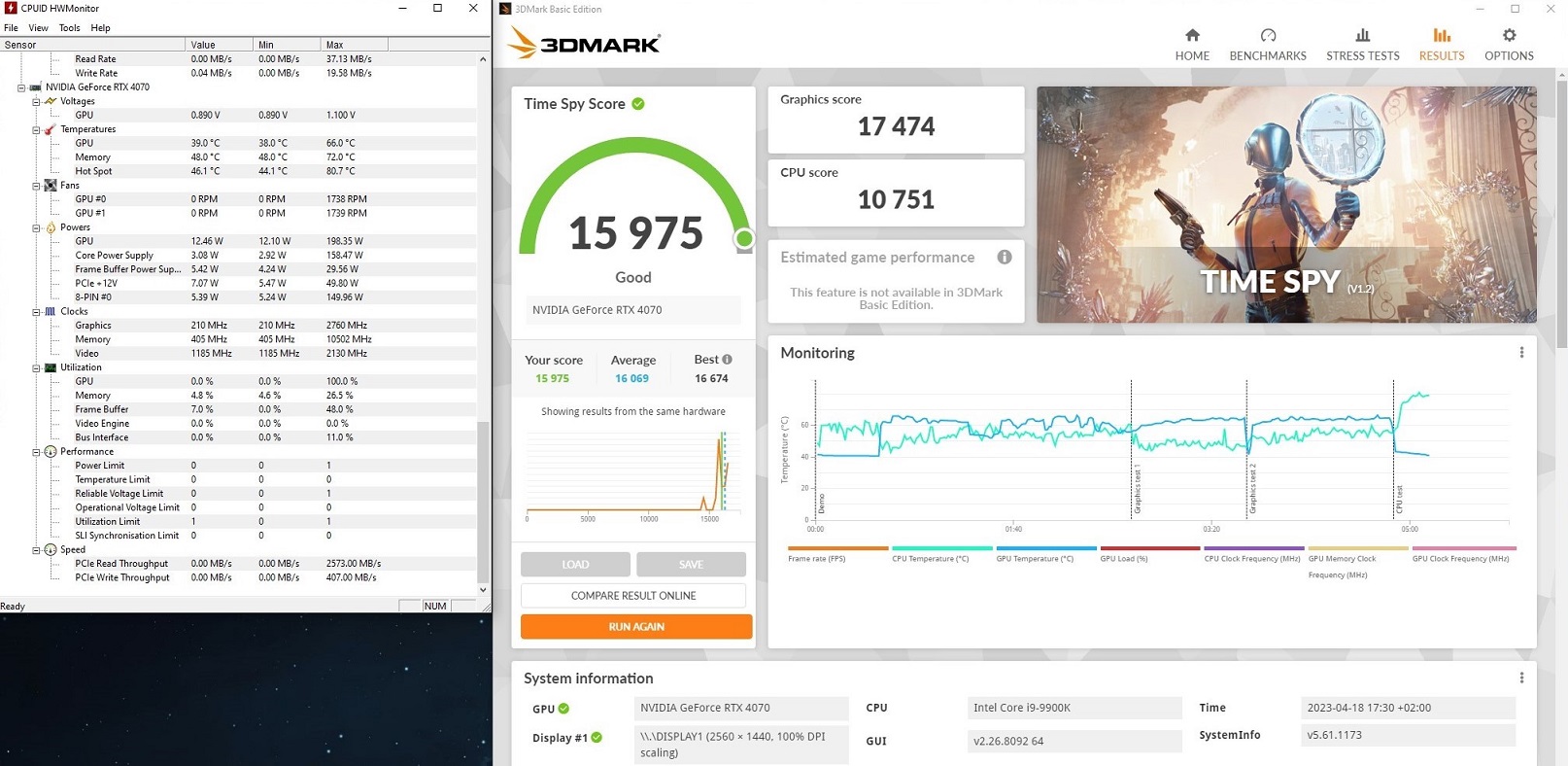Image resolution: width=1568 pixels, height=766 pixels.
Task: Open the Home section in 3DMark
Action: (x=1192, y=45)
